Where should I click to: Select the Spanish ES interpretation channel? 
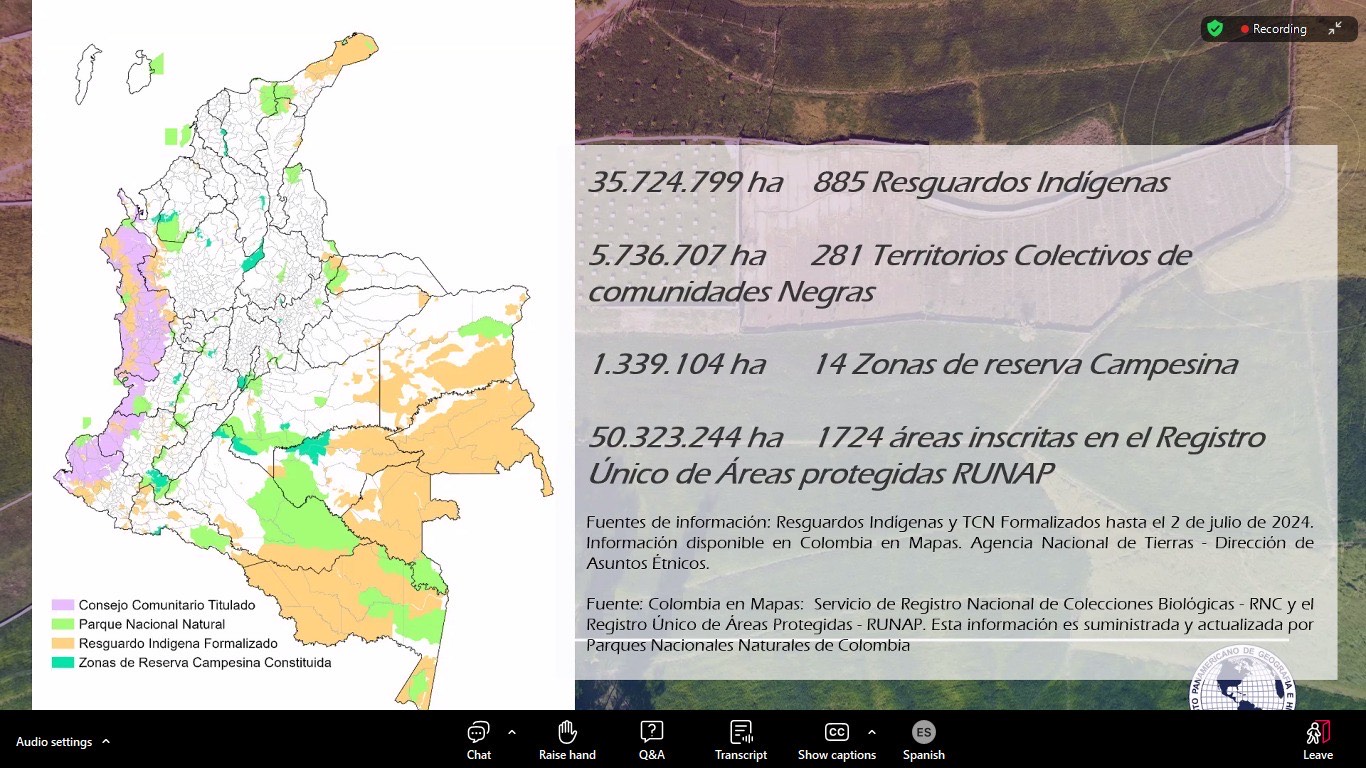923,740
